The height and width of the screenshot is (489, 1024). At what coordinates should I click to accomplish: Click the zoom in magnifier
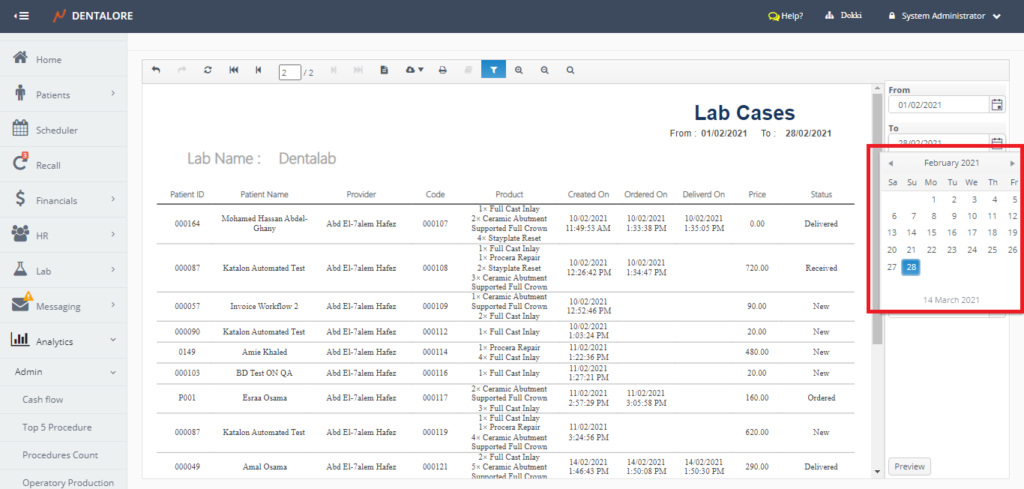pos(519,70)
